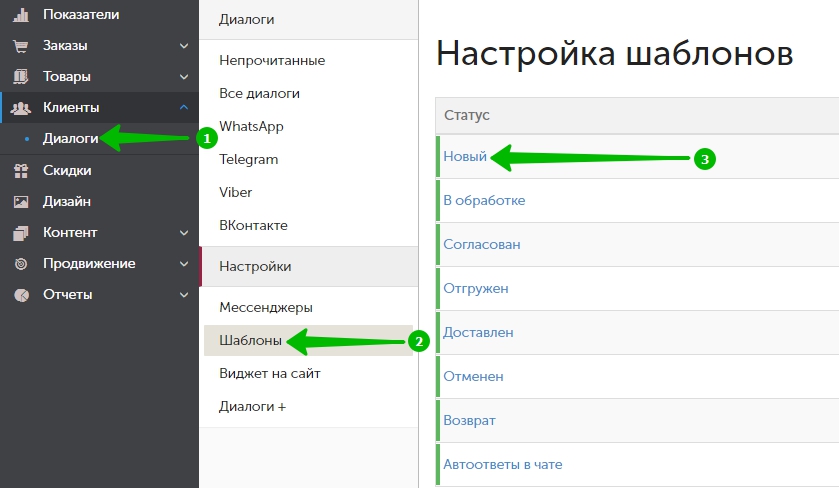
Task: Open the Новый status template
Action: point(465,157)
